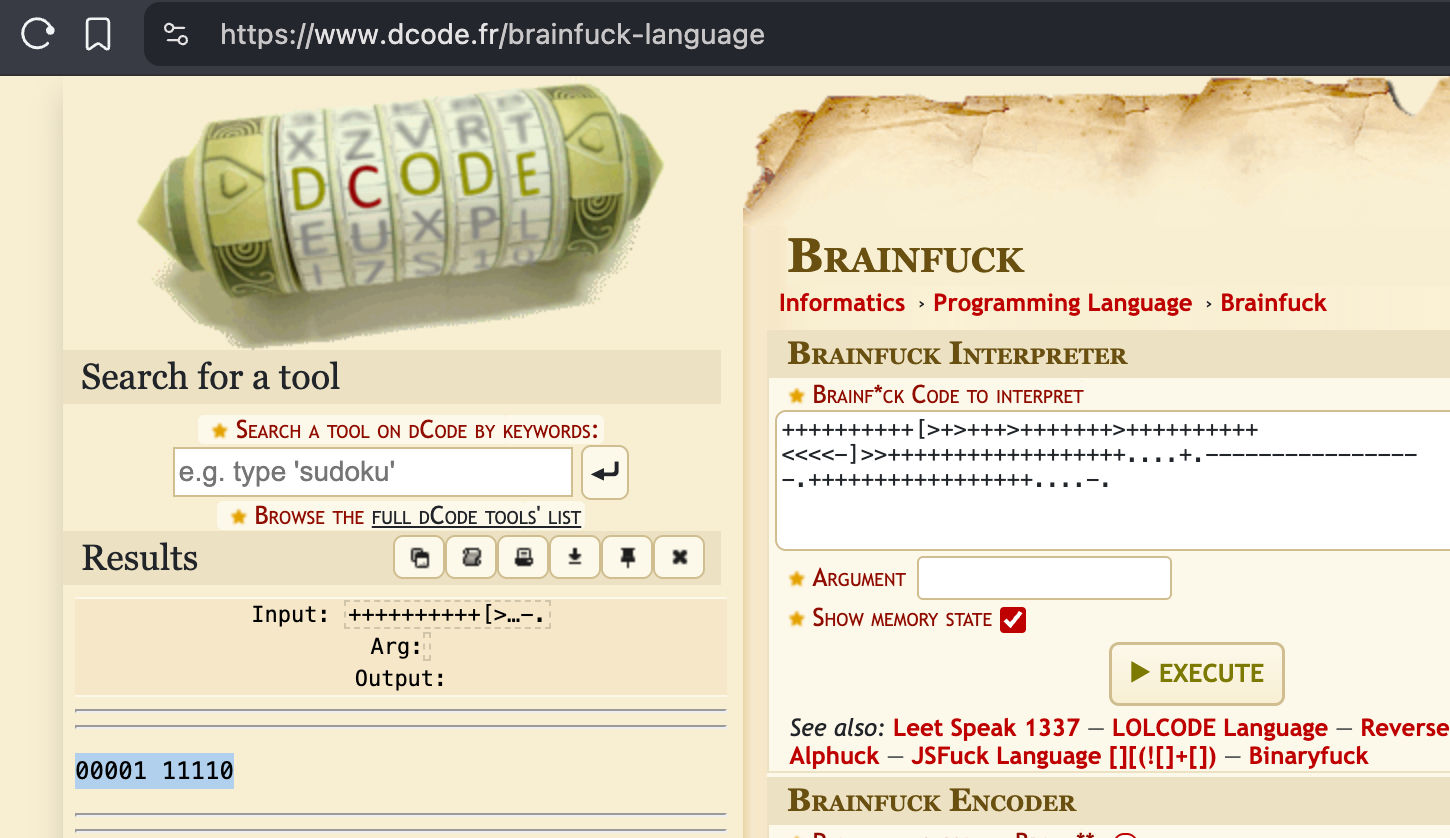
Task: Run the code with the Execute button
Action: 1196,673
